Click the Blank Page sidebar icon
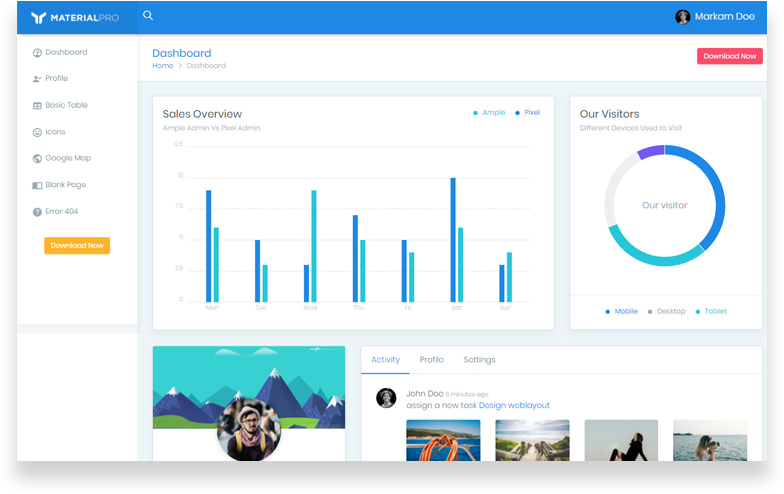Image resolution: width=784 pixels, height=494 pixels. coord(37,185)
